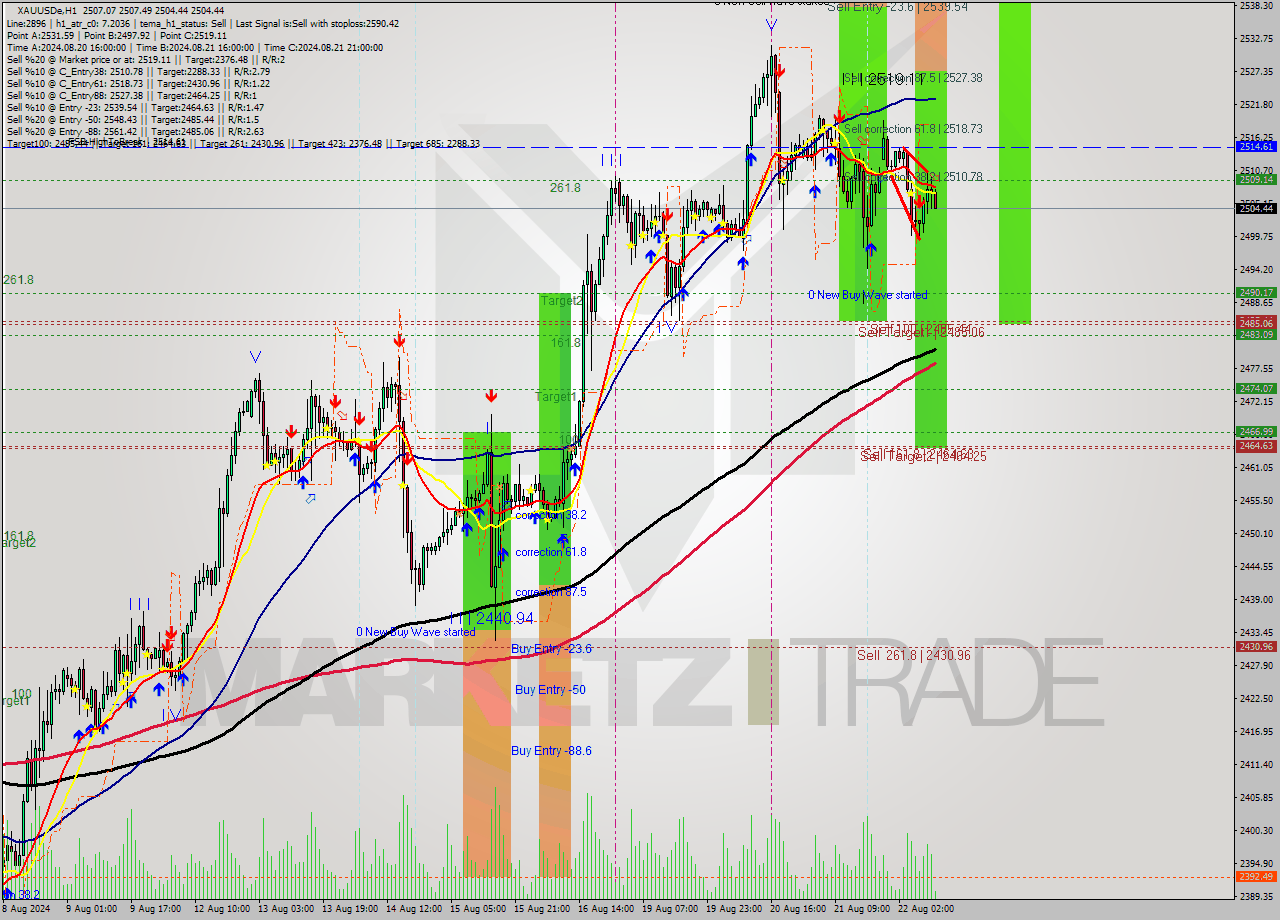Click the 22 Aug 02:00 time label

click(926, 909)
